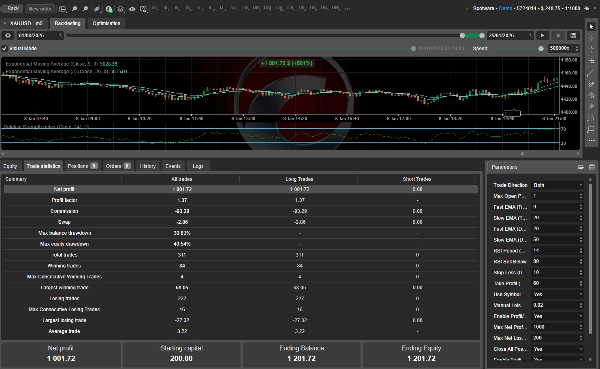Click the Average trade row label

[x=64, y=331]
